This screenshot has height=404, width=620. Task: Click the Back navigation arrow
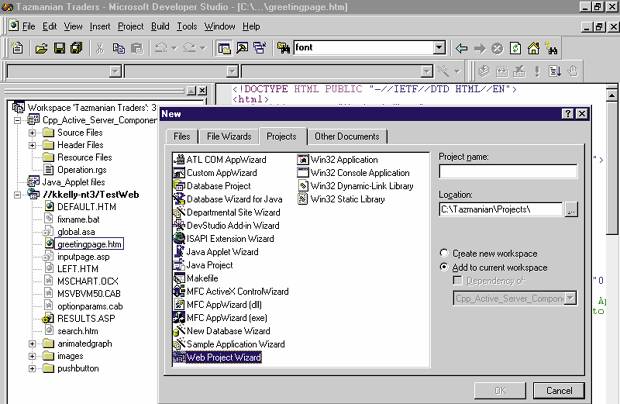pyautogui.click(x=461, y=48)
